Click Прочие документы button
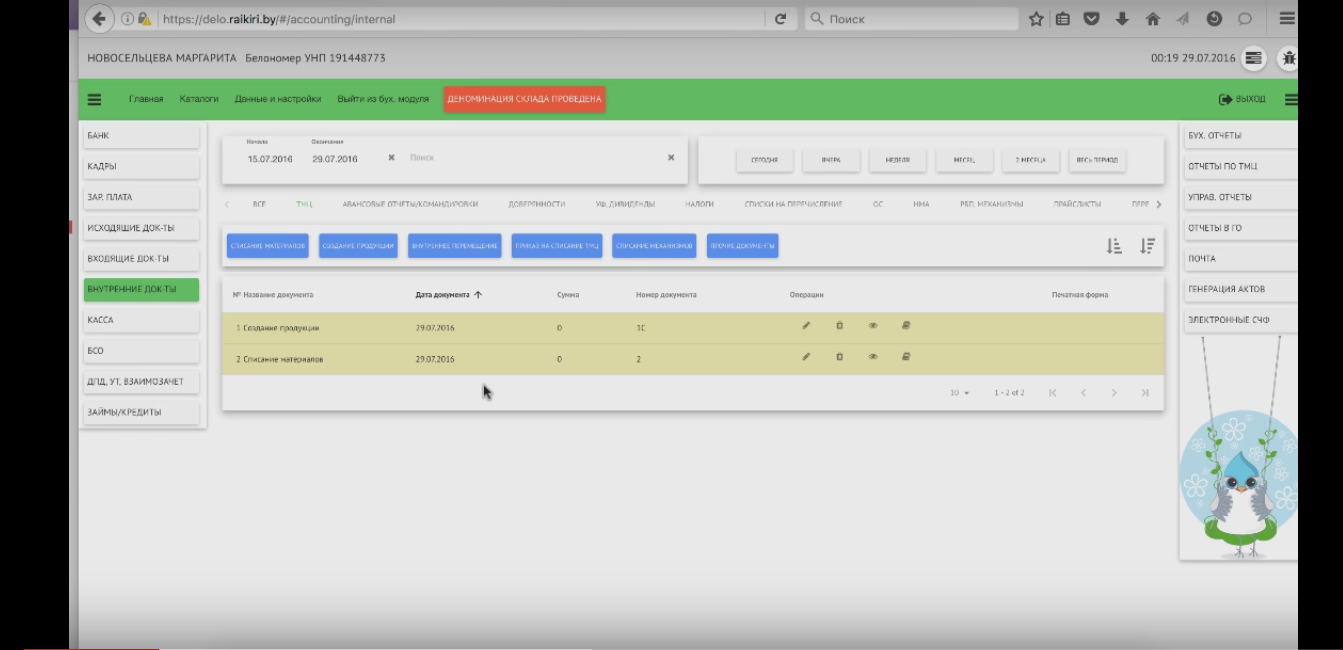The width and height of the screenshot is (1343, 650). click(x=742, y=246)
